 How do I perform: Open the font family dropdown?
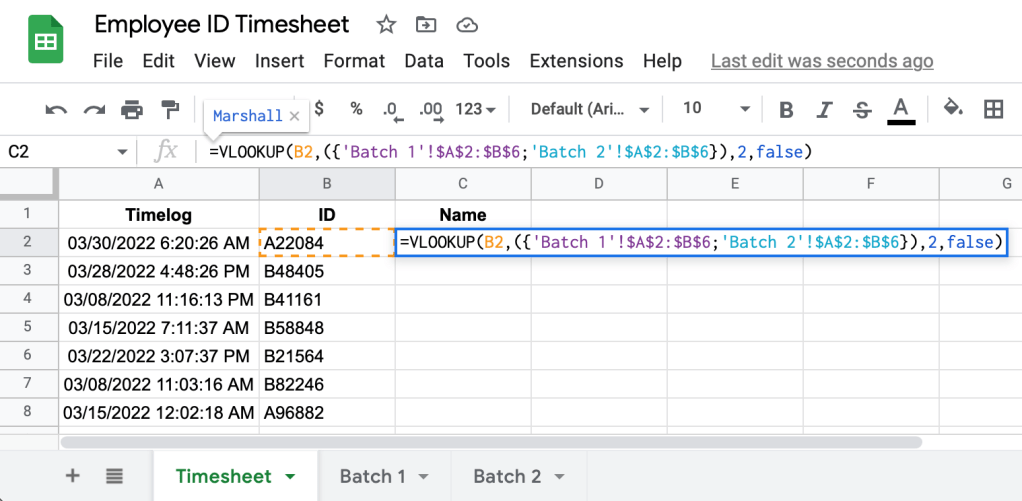coord(590,109)
